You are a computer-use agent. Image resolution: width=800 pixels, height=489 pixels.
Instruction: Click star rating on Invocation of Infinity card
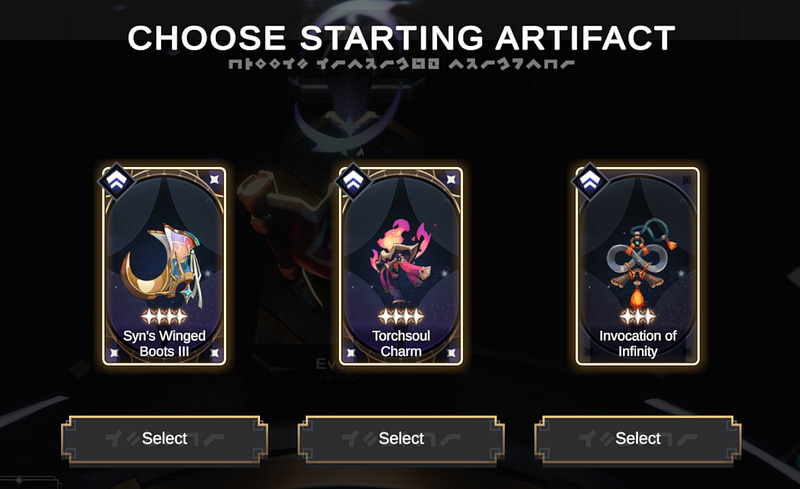click(x=638, y=316)
